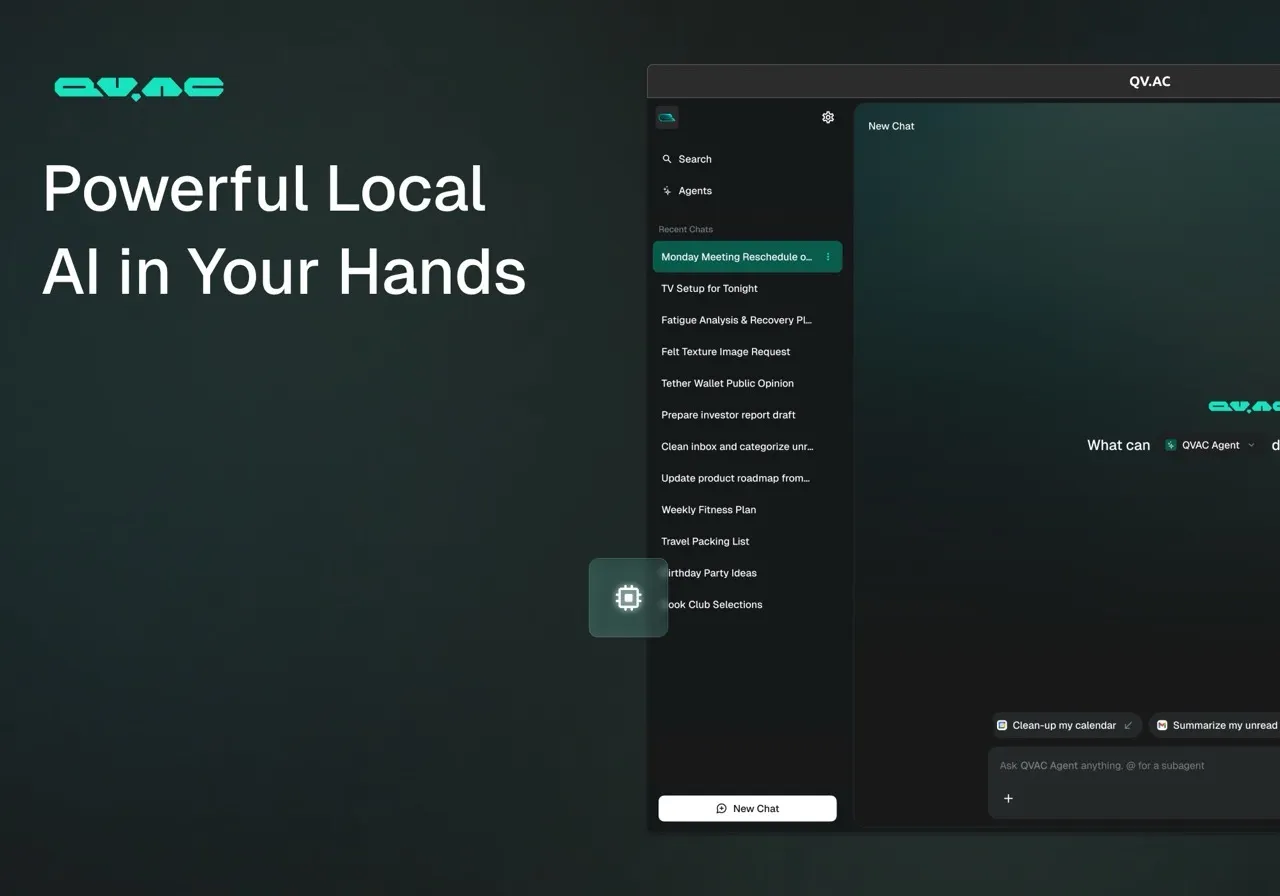
Task: Click the plus attach icon in prompt box
Action: tap(1008, 798)
